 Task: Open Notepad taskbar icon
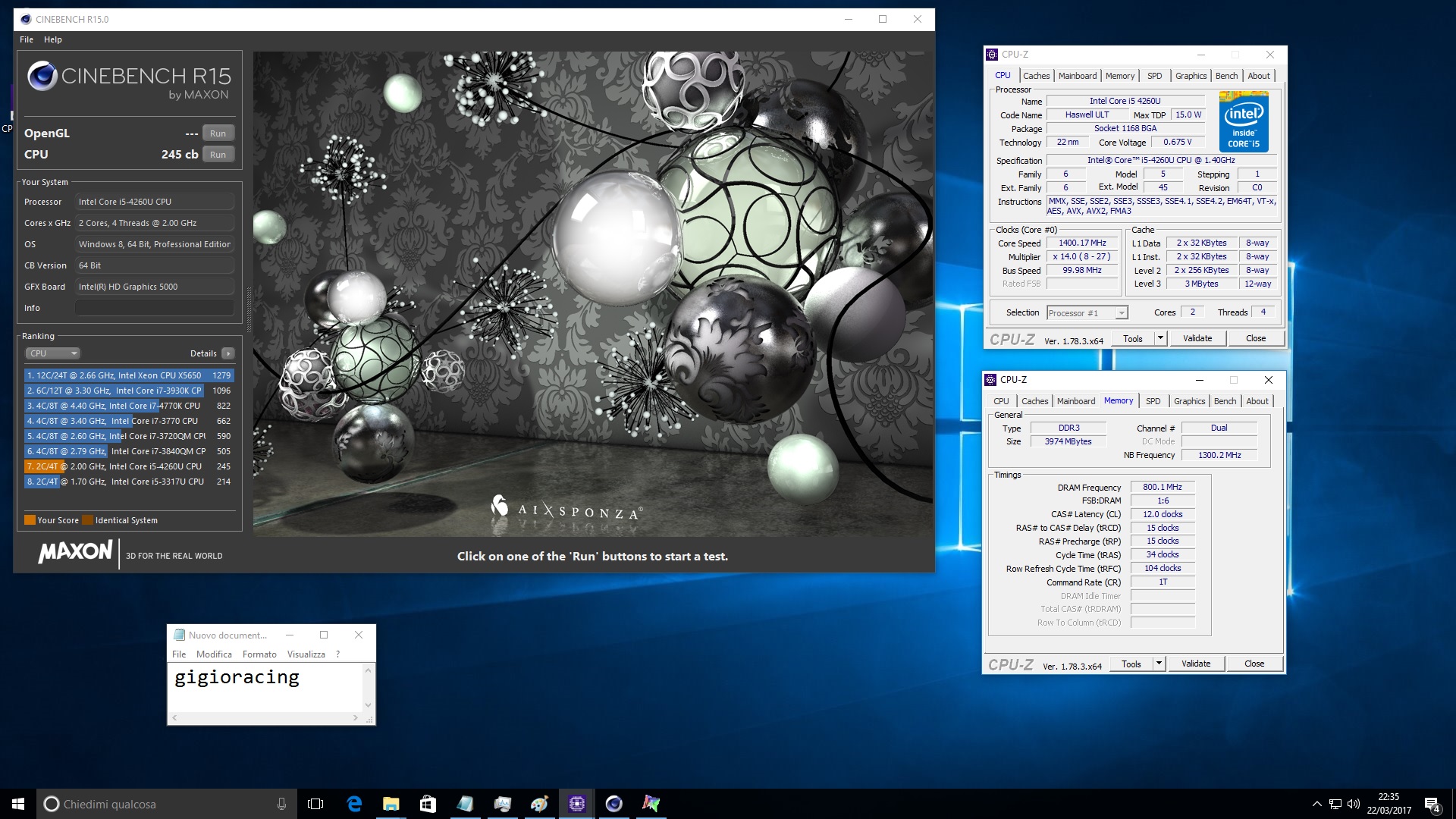465,804
